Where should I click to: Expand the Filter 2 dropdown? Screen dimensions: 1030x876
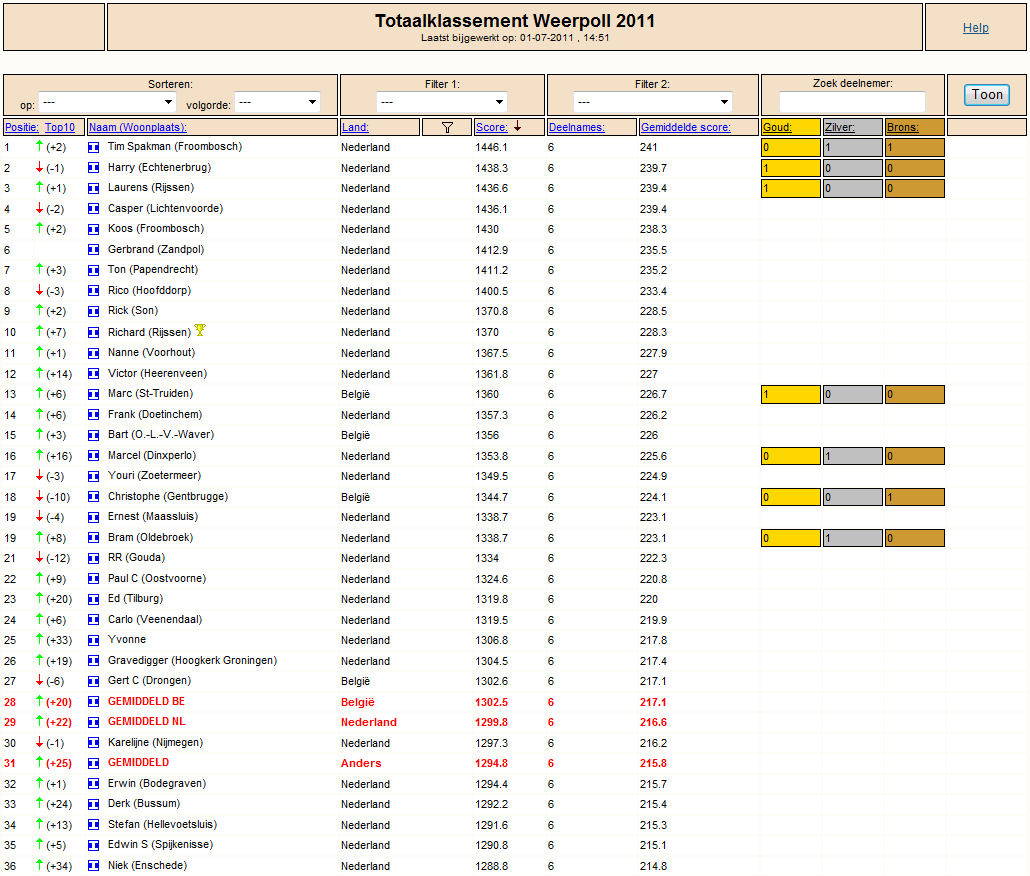(x=652, y=102)
